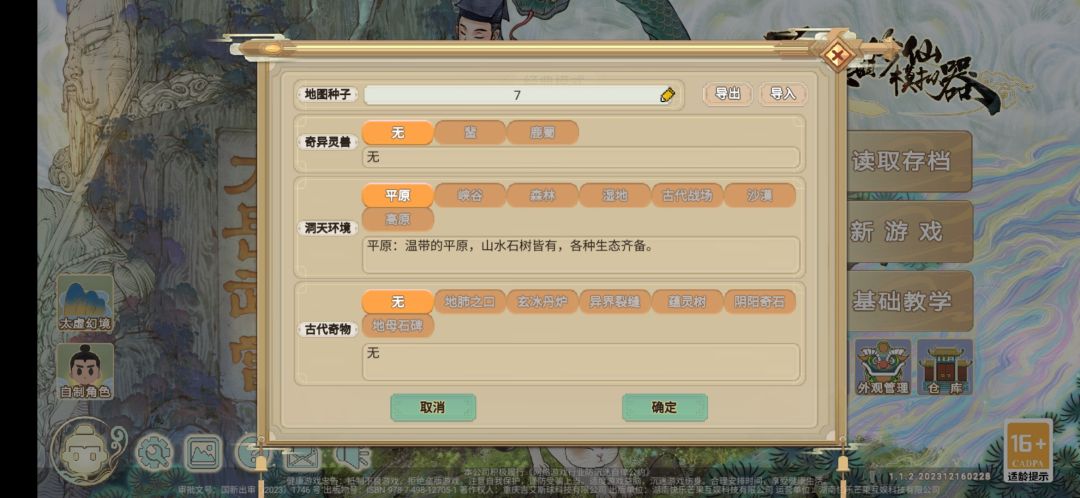Select 高原 environment option

397,220
